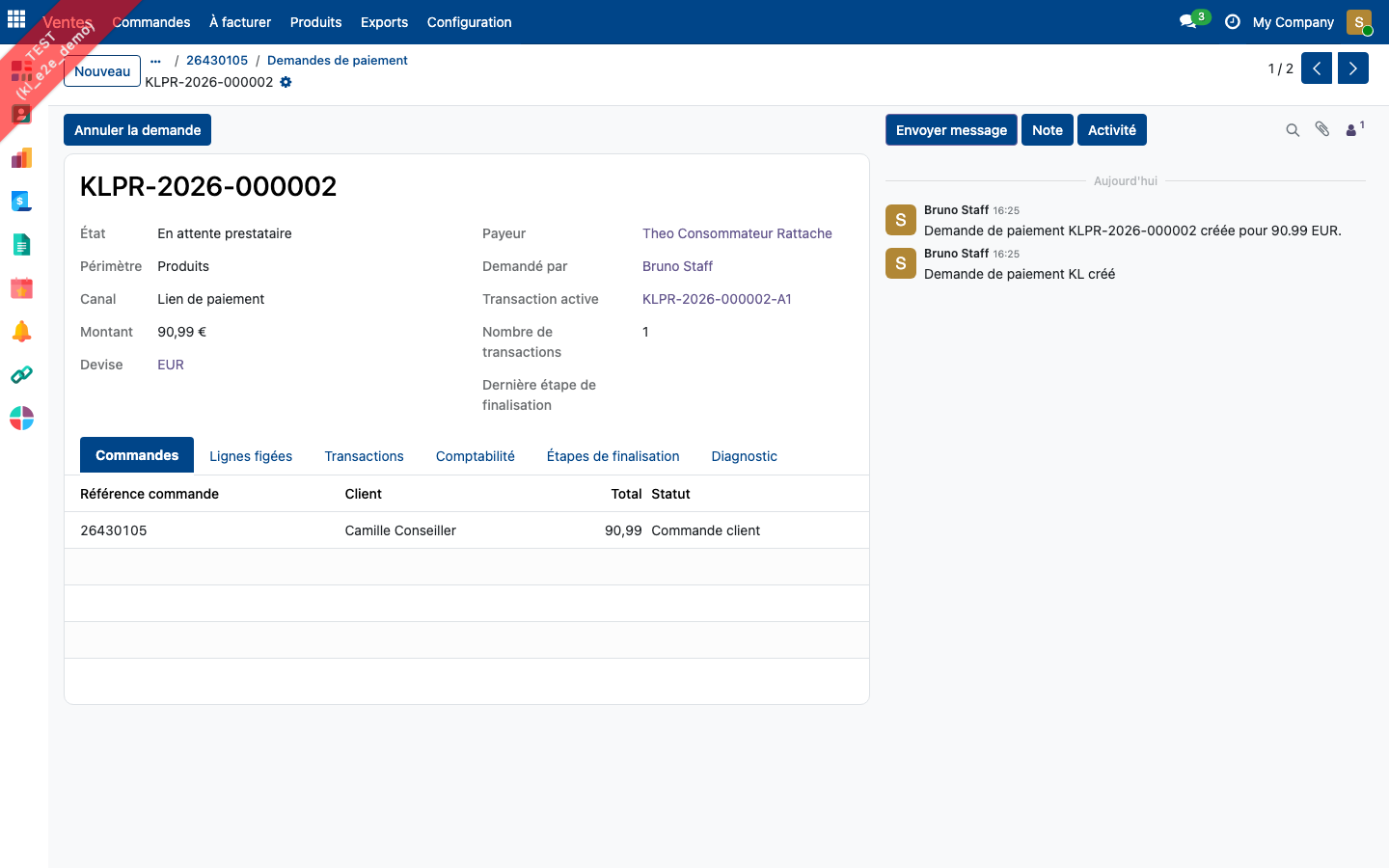Open the bar-chart Sales app in sidebar
Image resolution: width=1389 pixels, height=868 pixels.
[x=21, y=157]
